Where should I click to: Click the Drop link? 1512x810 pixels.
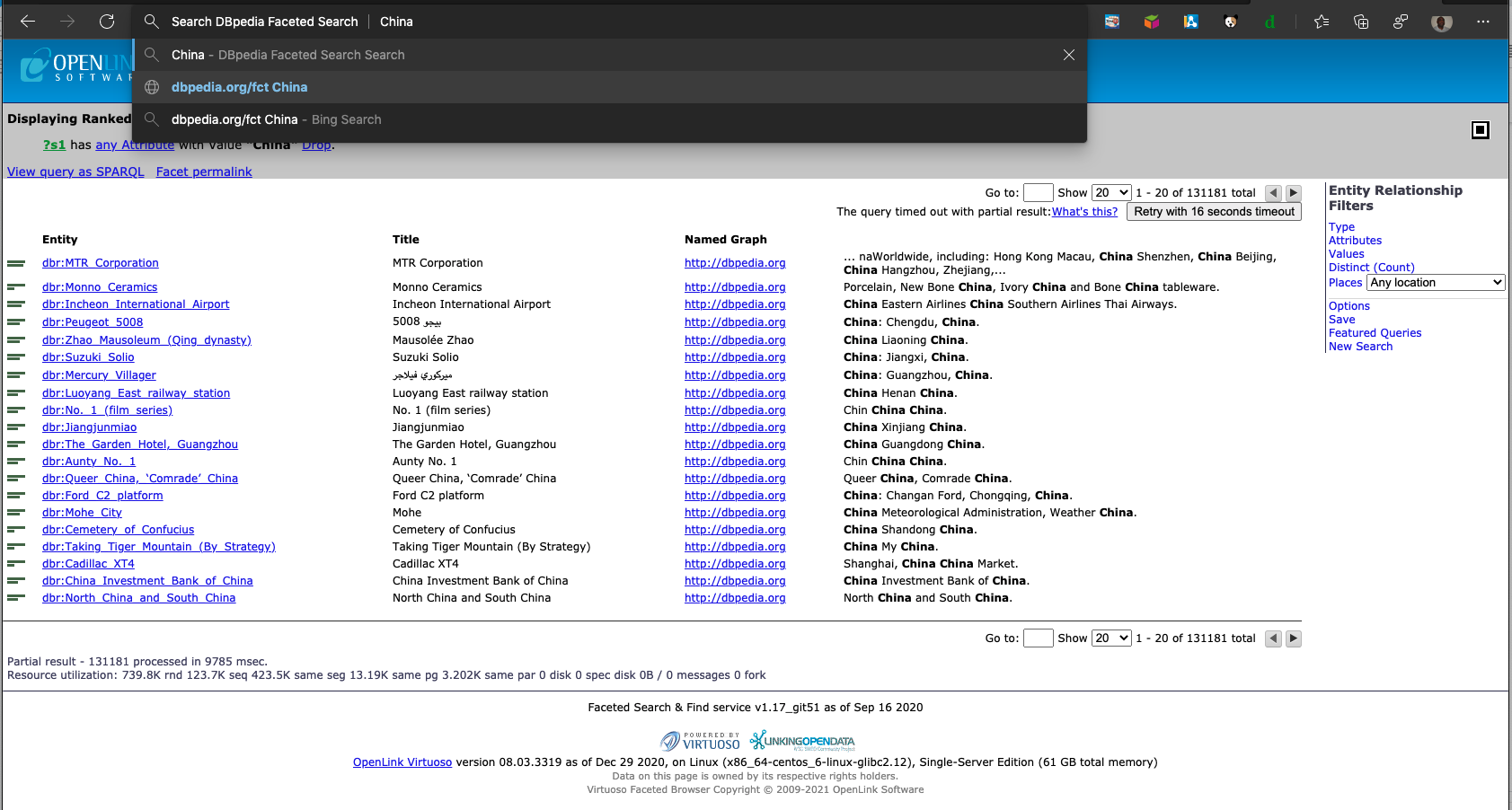316,145
